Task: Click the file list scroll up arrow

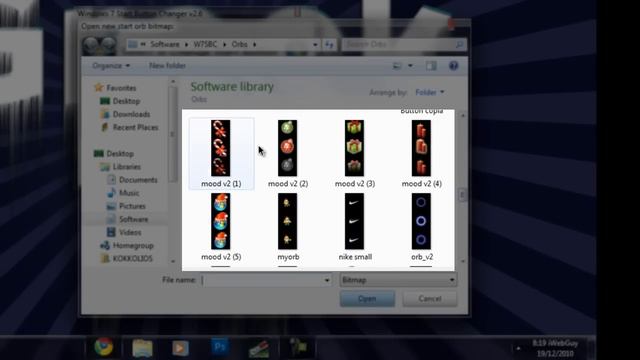Action: pyautogui.click(x=462, y=116)
